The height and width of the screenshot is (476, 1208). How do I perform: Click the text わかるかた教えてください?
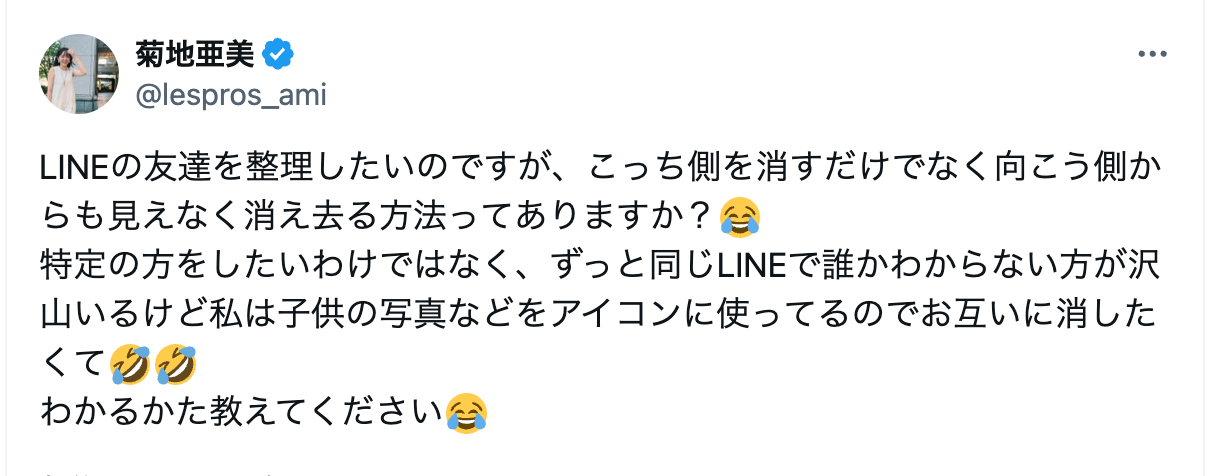[241, 413]
